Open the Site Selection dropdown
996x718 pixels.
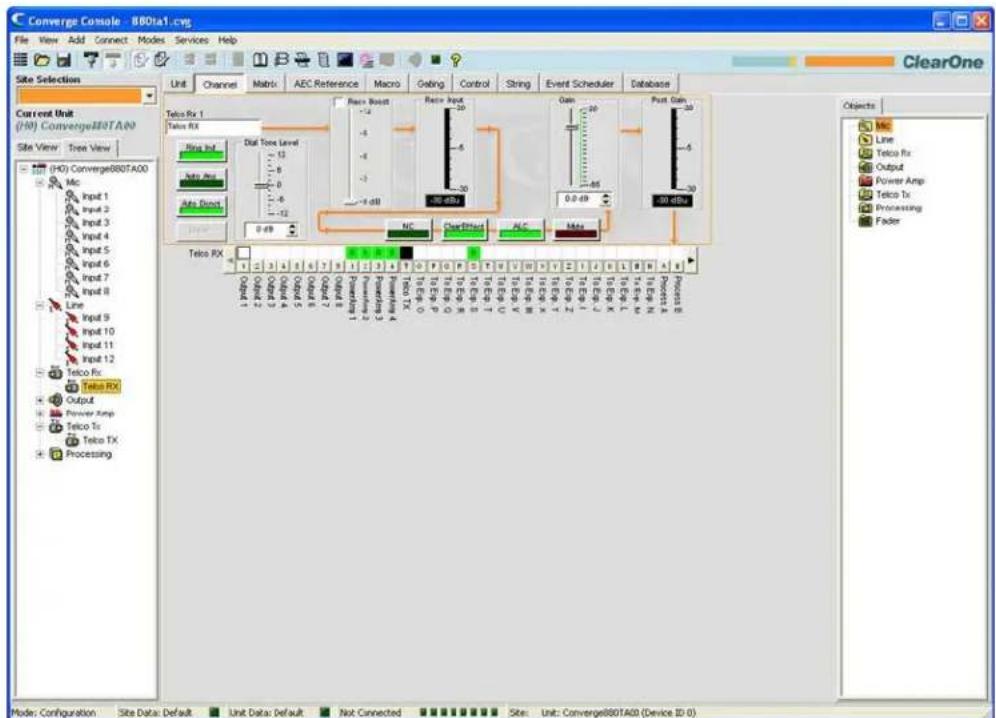(150, 96)
